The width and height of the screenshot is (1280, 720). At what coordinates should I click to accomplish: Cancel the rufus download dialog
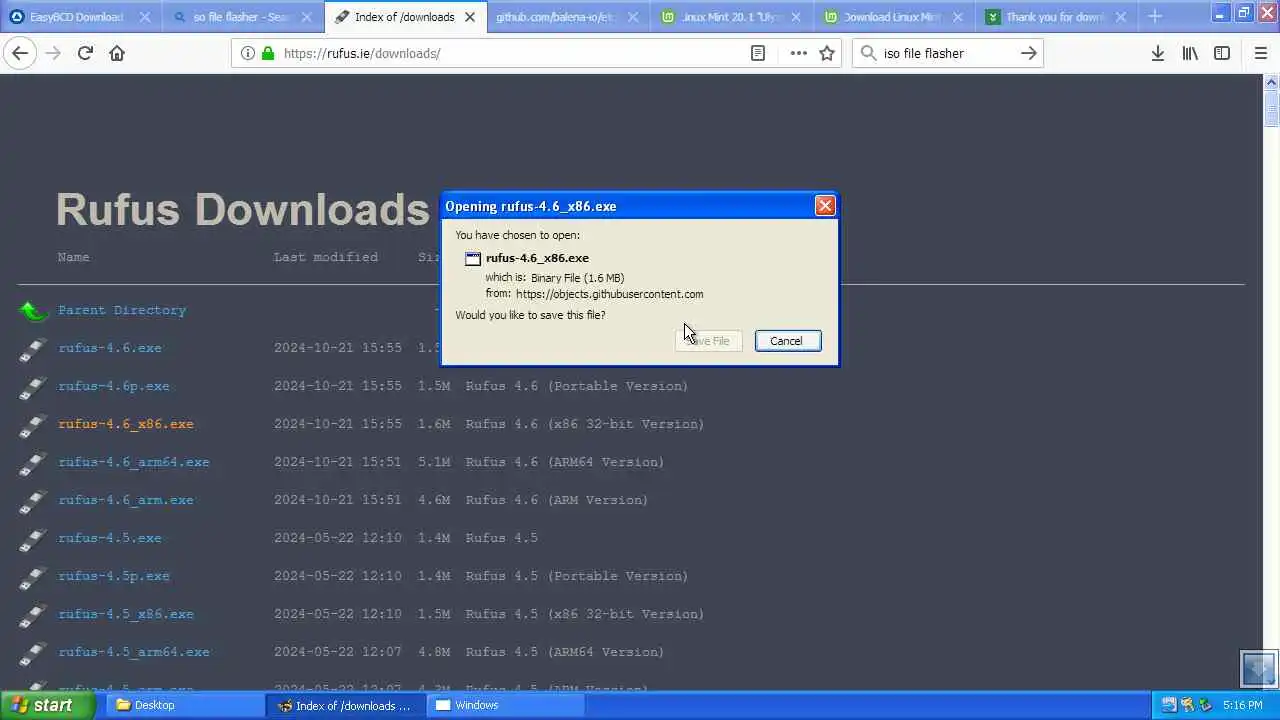pos(787,341)
